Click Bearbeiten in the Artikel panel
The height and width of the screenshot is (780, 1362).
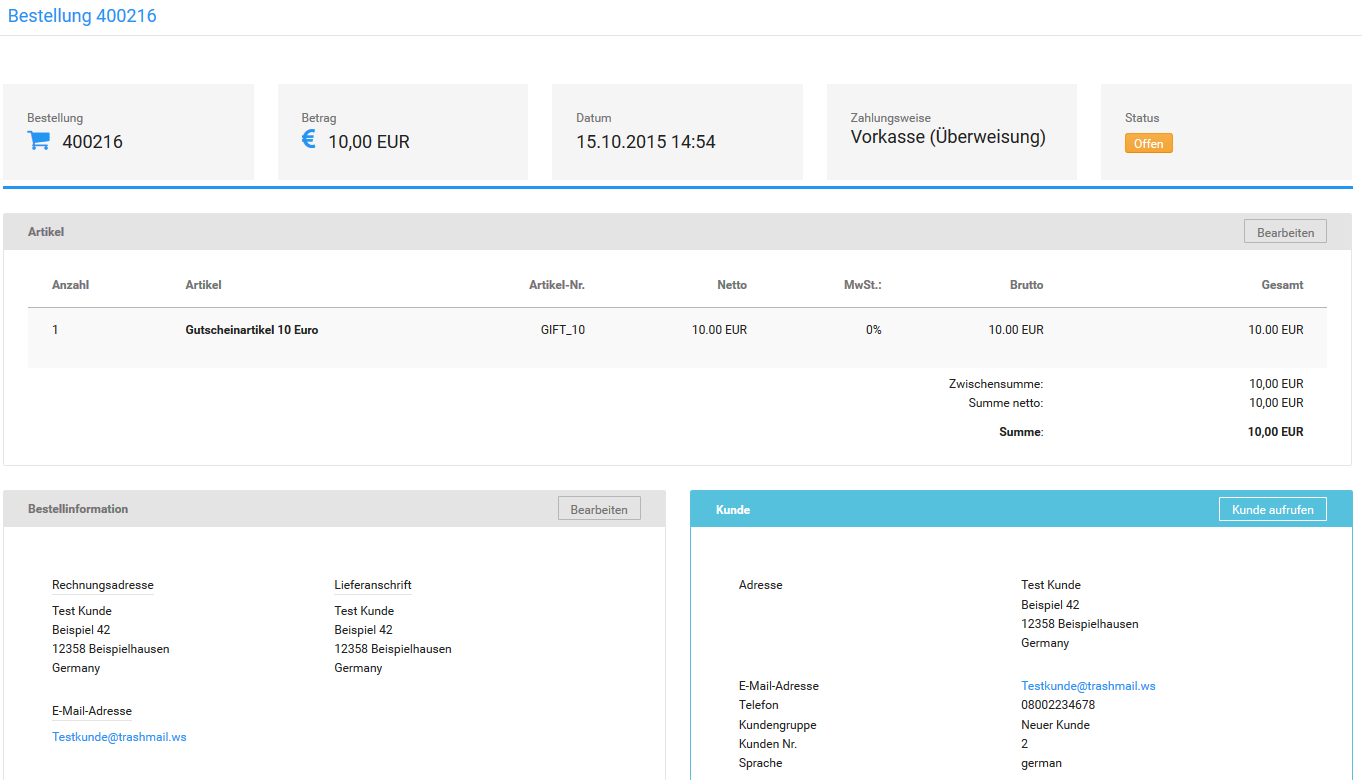click(x=1284, y=231)
